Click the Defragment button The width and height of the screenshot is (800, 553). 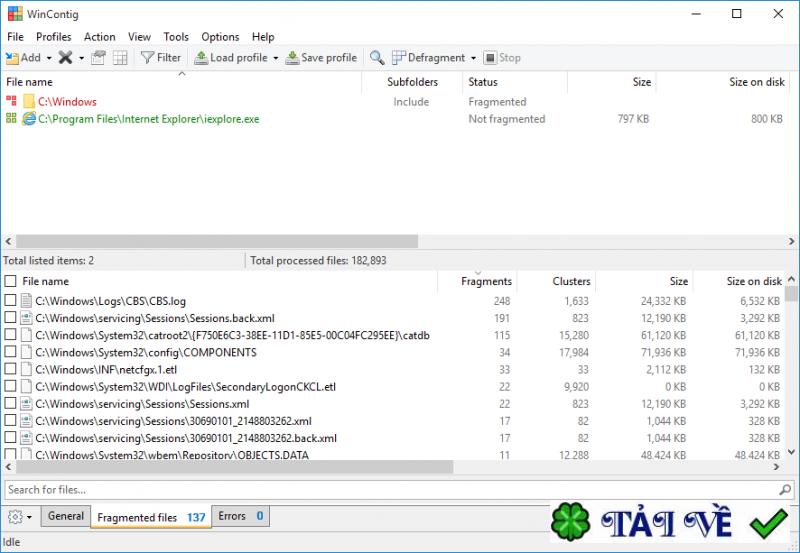coord(429,58)
